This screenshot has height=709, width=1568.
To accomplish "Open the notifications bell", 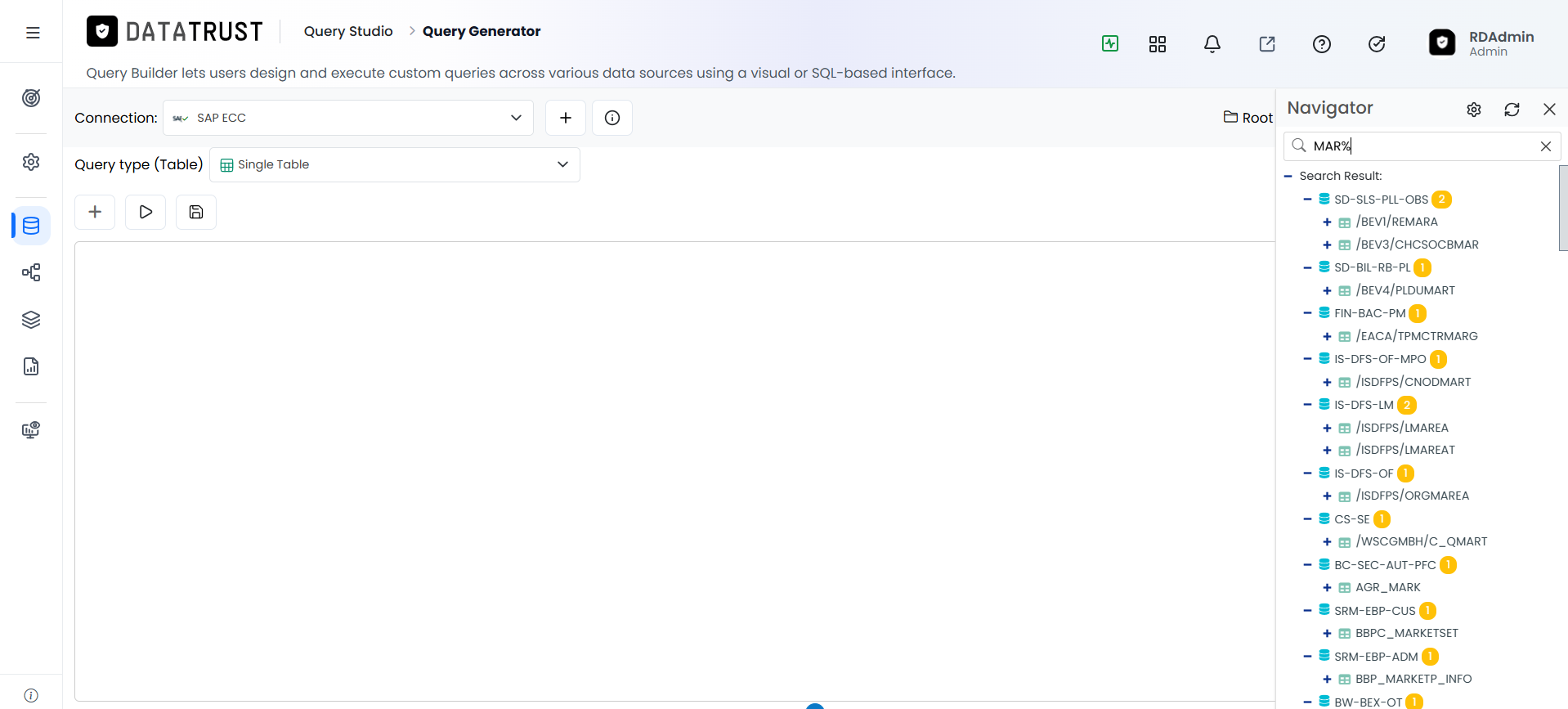I will point(1212,44).
